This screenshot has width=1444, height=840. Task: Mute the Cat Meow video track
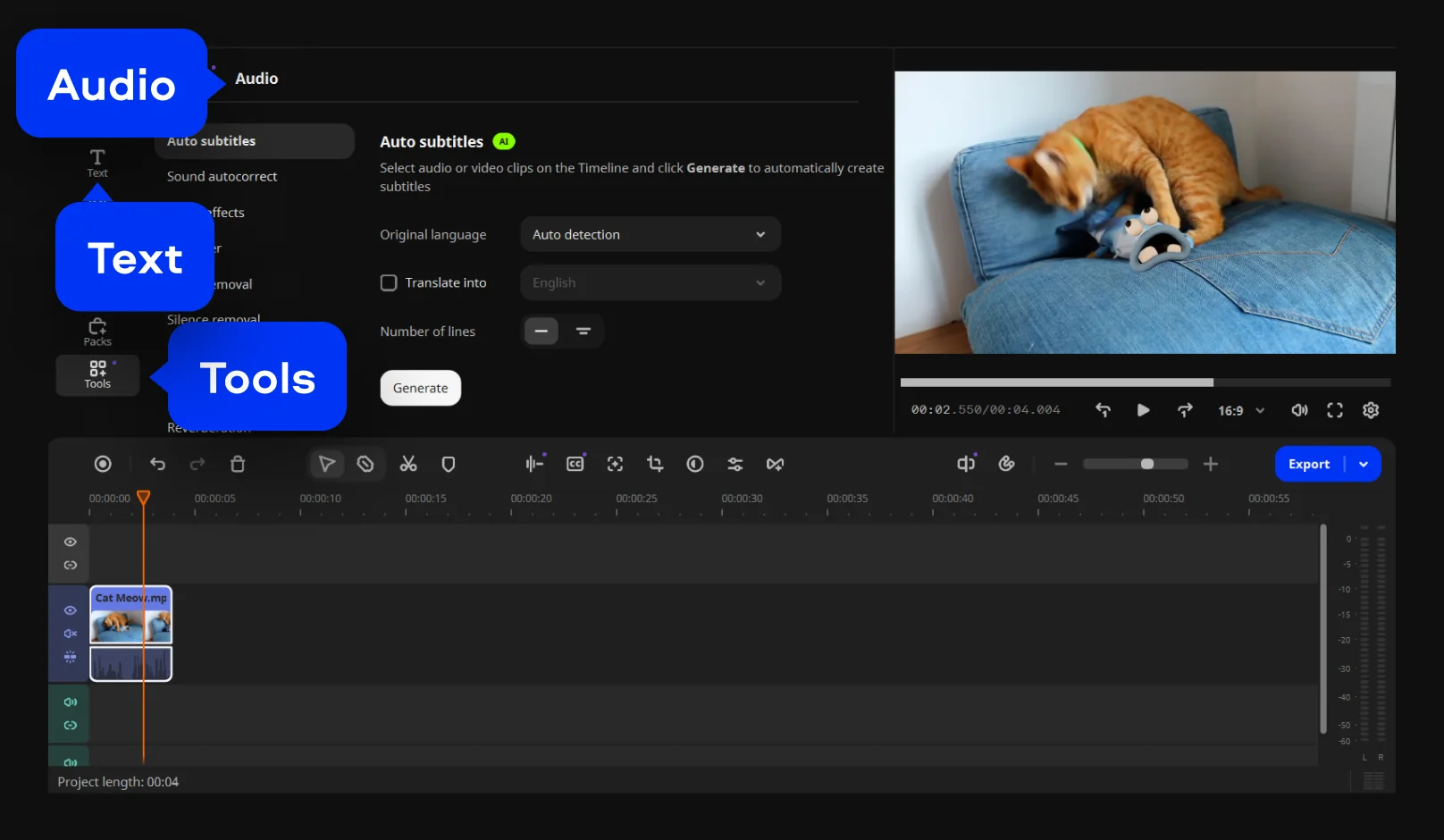click(71, 634)
